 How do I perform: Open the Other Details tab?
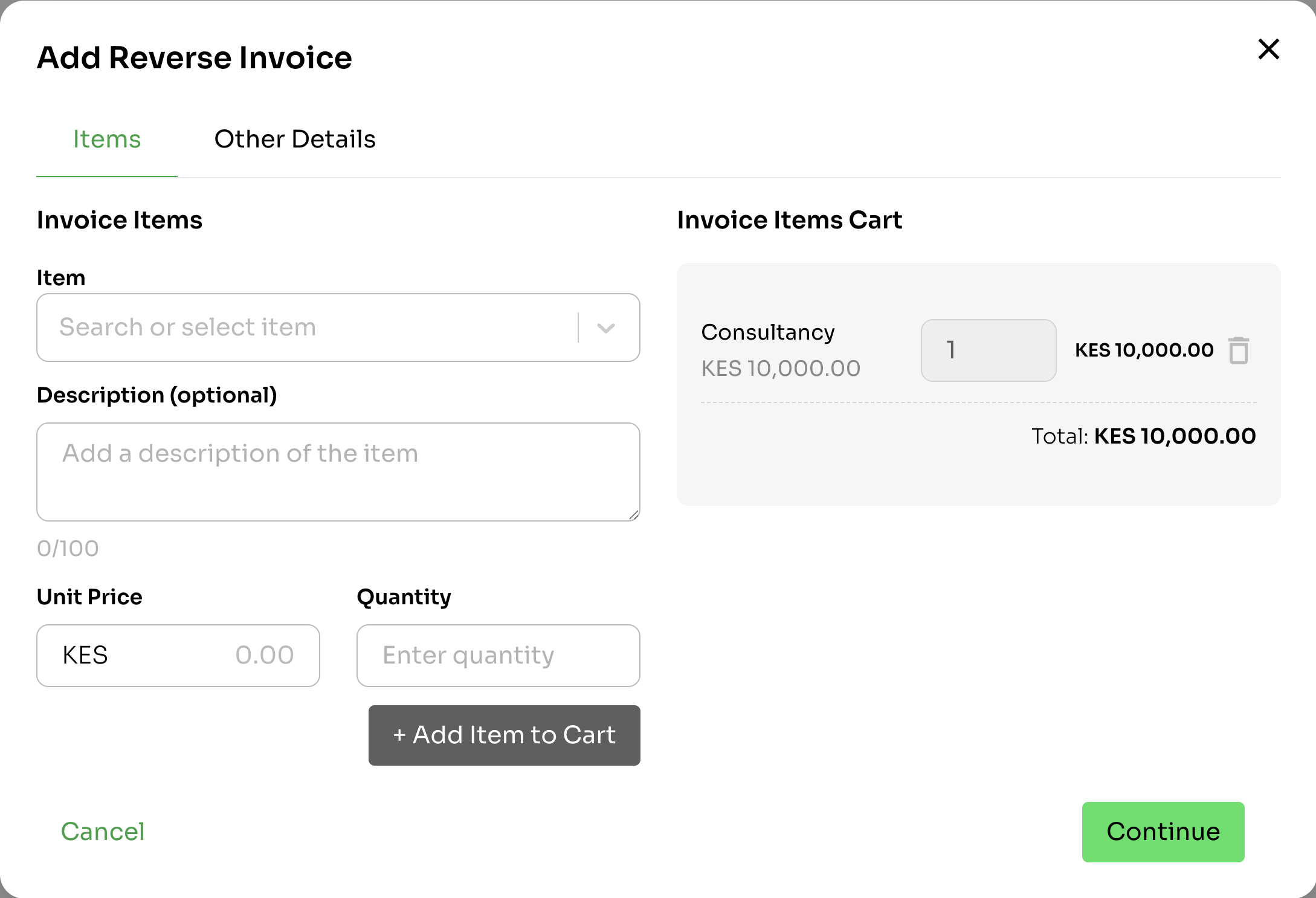coord(295,140)
